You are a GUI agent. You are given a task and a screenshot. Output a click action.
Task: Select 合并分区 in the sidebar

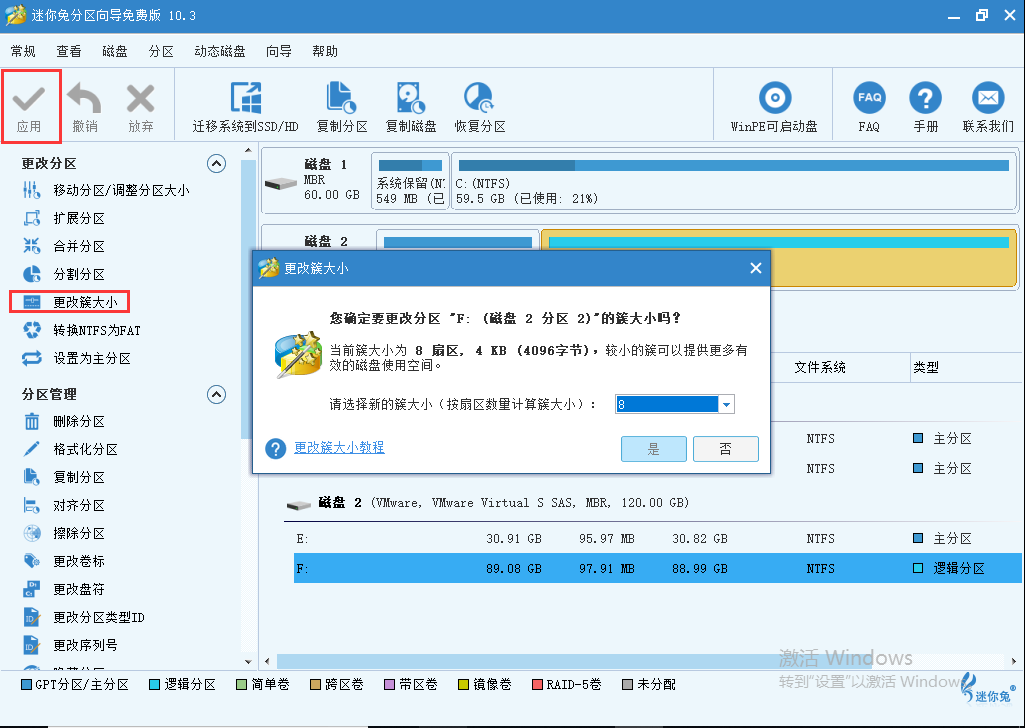point(63,246)
